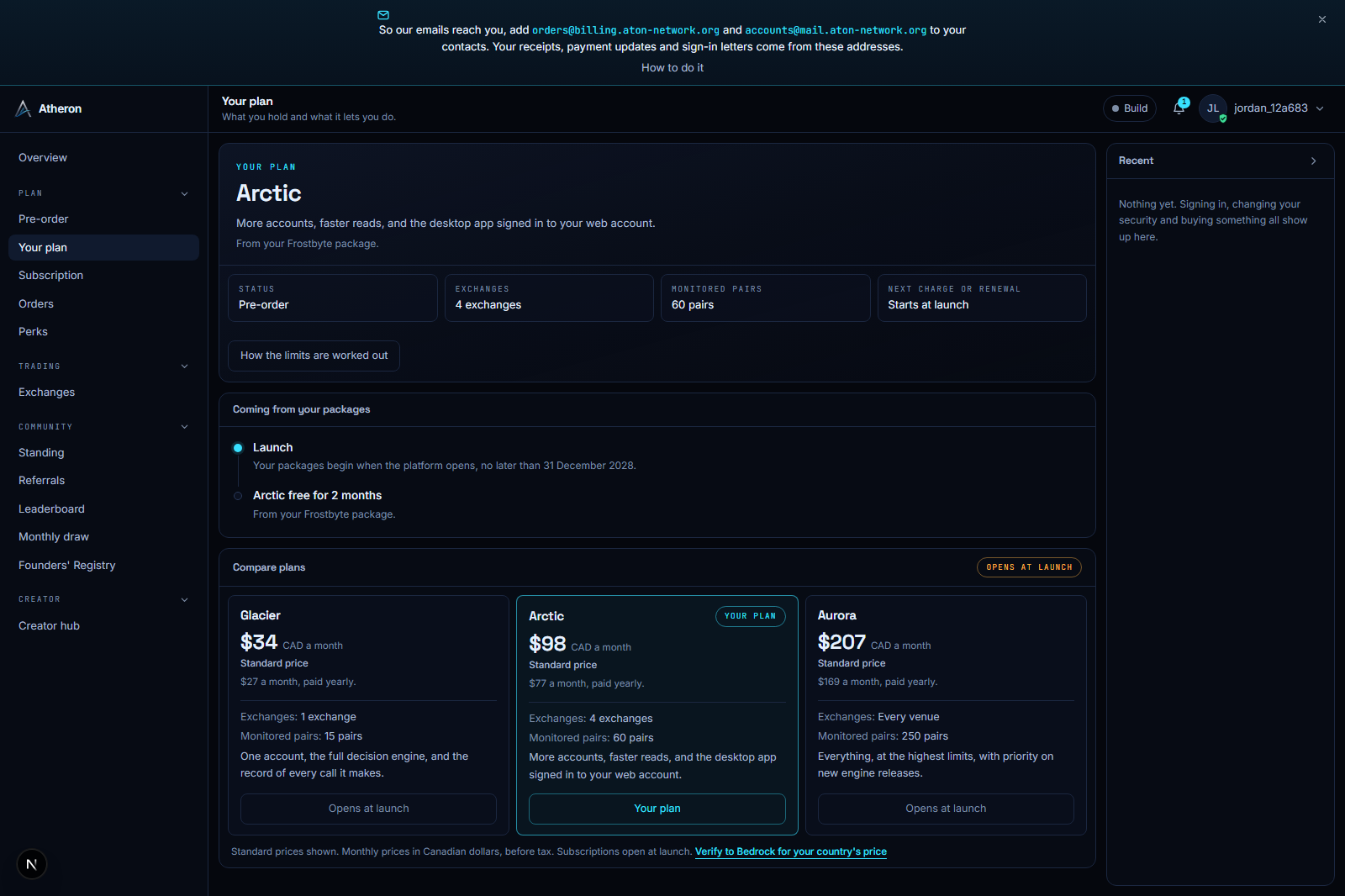1345x896 pixels.
Task: Click the Arctic free for 2 months marker
Action: click(238, 496)
